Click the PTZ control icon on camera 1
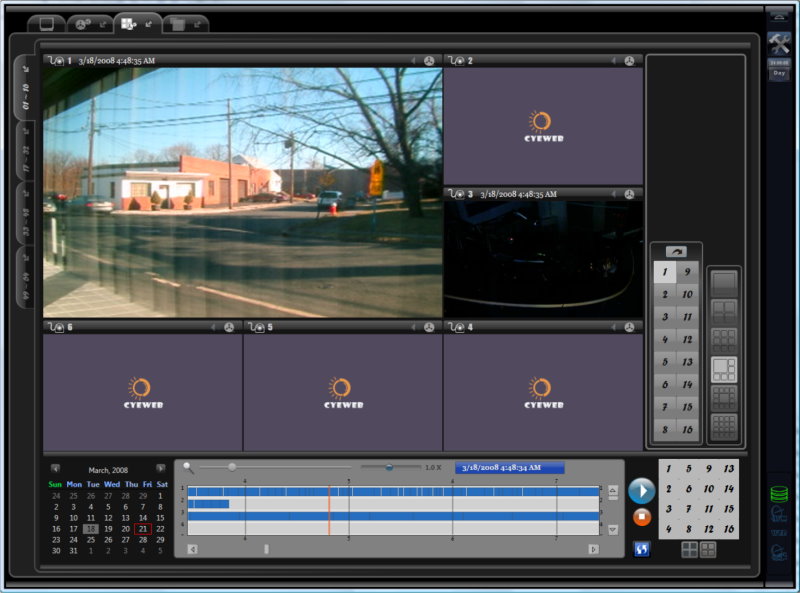Viewport: 800px width, 593px height. (x=429, y=61)
